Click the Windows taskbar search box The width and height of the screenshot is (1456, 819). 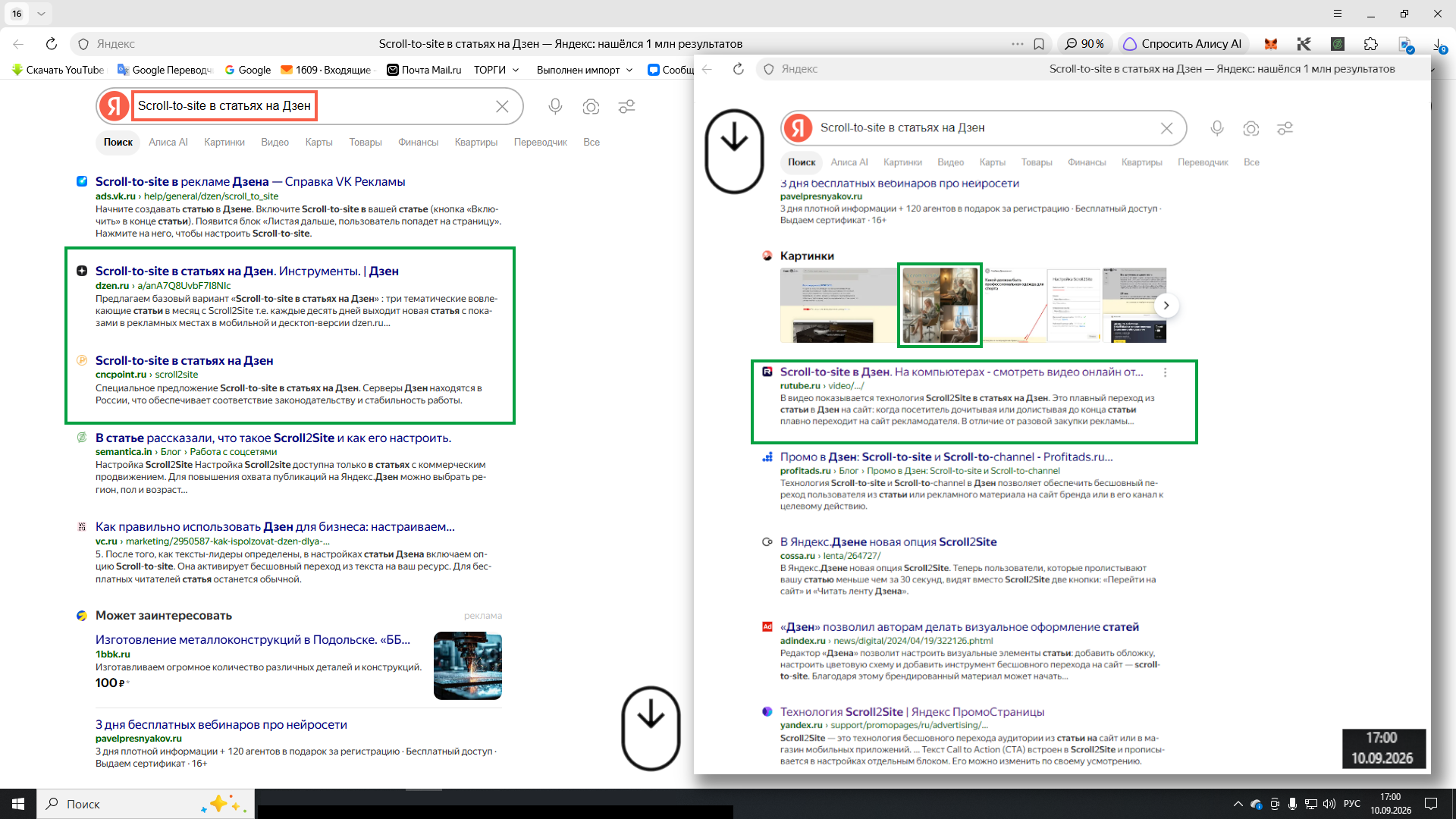pyautogui.click(x=145, y=804)
